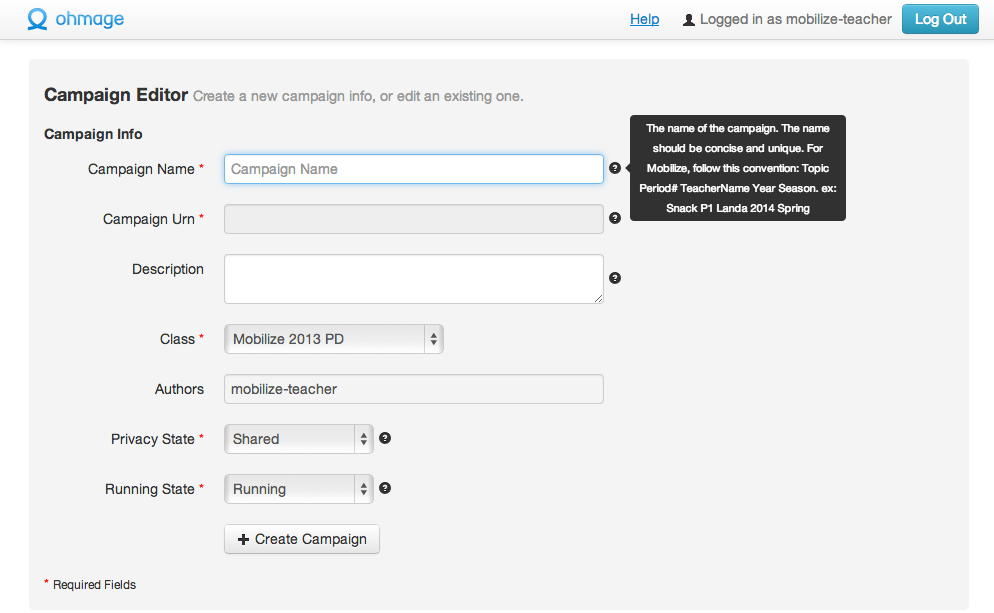Click the Running State help question icon
Image resolution: width=994 pixels, height=613 pixels.
pos(385,488)
